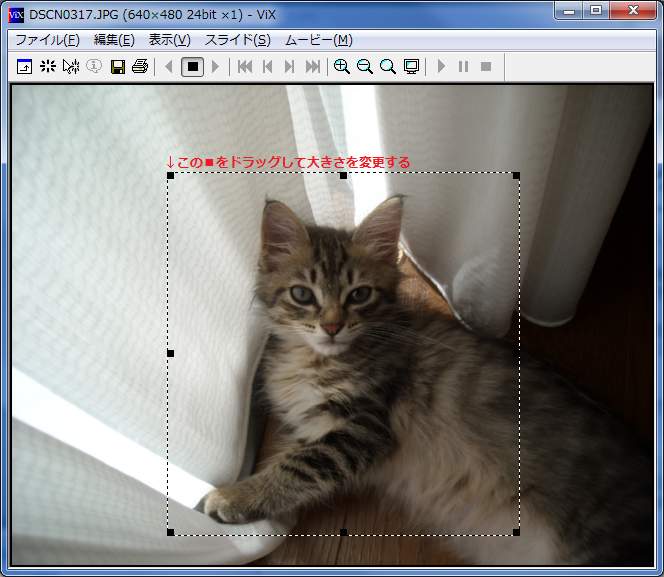Minimize the ViX window

click(x=569, y=11)
